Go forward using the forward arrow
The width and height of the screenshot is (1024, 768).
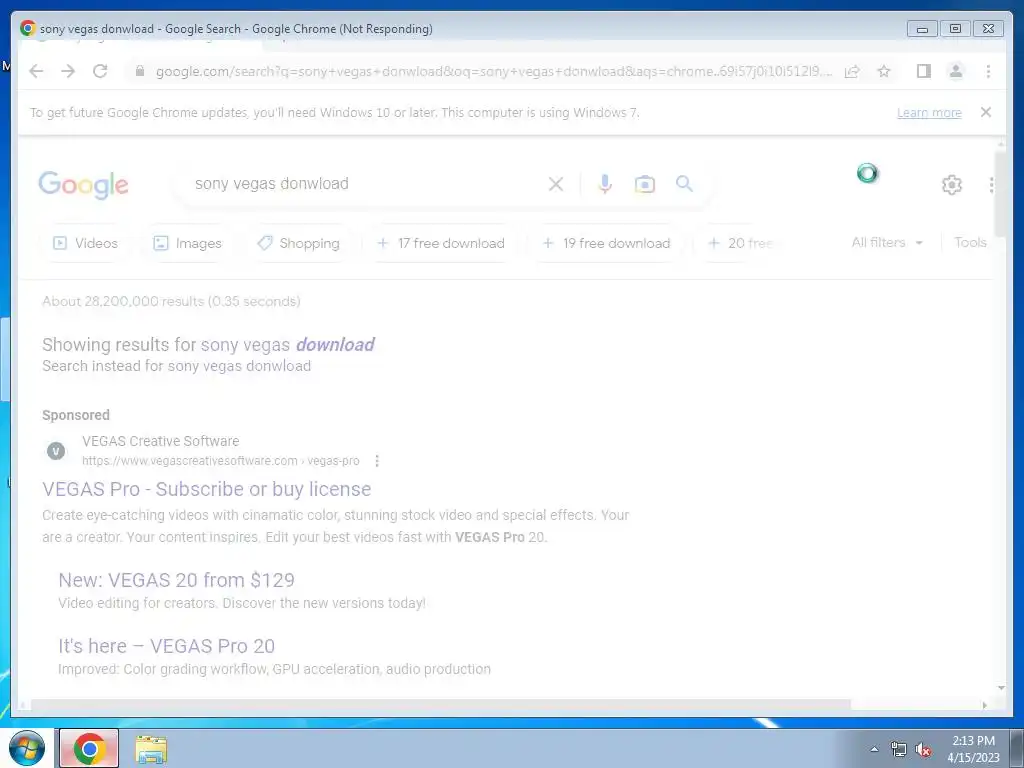coord(68,71)
